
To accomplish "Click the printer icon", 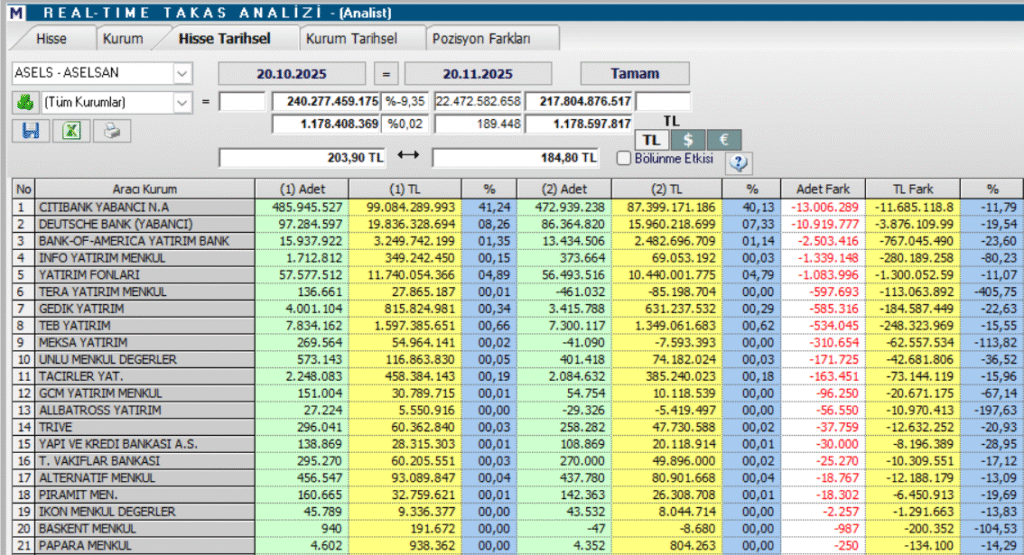I will pyautogui.click(x=112, y=130).
